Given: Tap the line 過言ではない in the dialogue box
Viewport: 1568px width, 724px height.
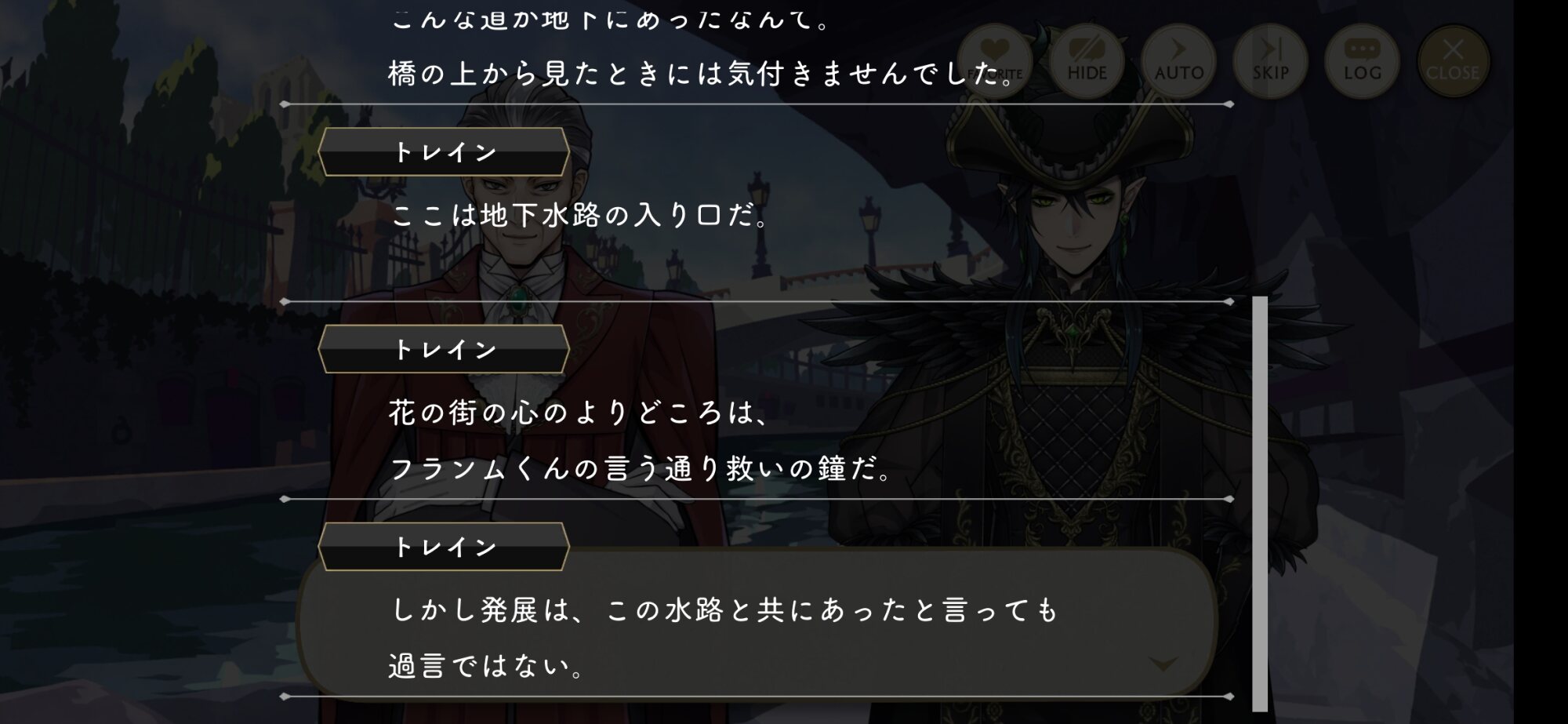Looking at the screenshot, I should (x=488, y=667).
